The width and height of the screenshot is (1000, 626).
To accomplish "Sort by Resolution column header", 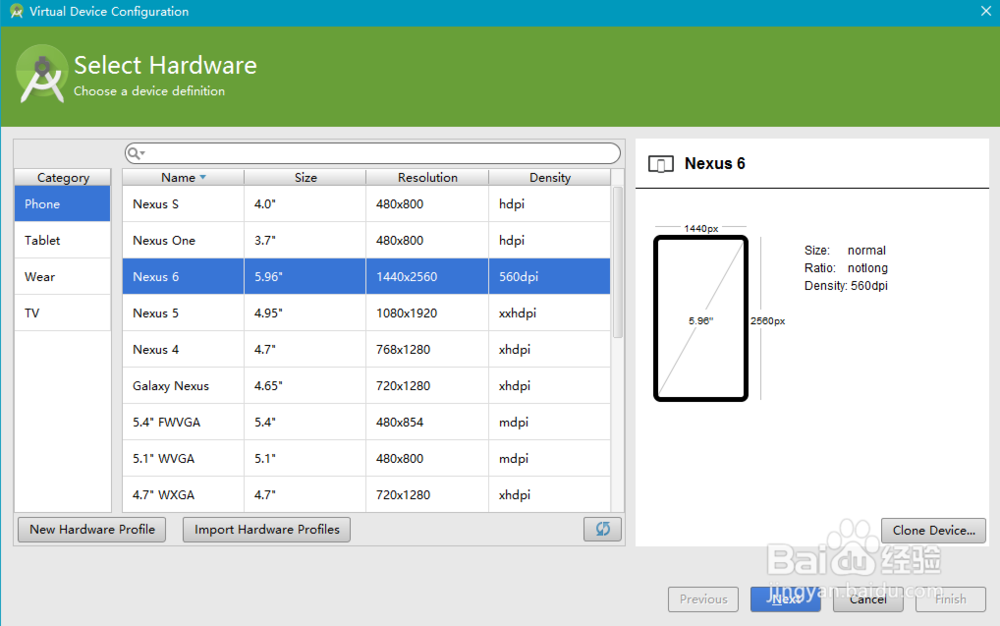I will coord(427,177).
